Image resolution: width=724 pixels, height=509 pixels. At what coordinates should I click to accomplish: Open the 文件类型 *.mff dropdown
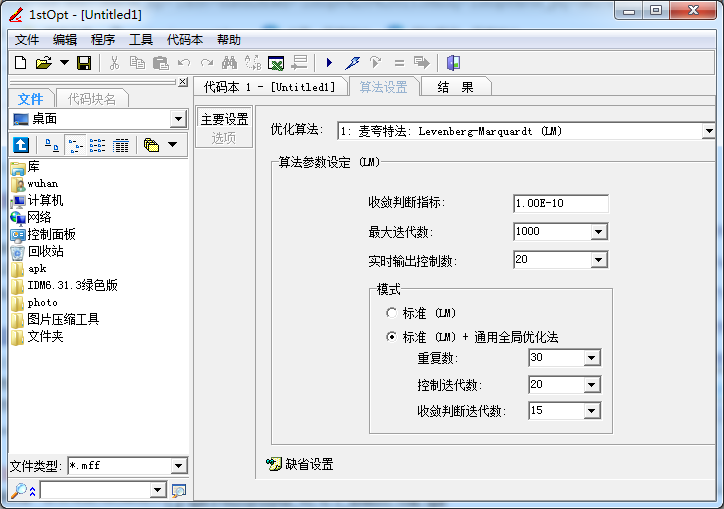[x=178, y=466]
